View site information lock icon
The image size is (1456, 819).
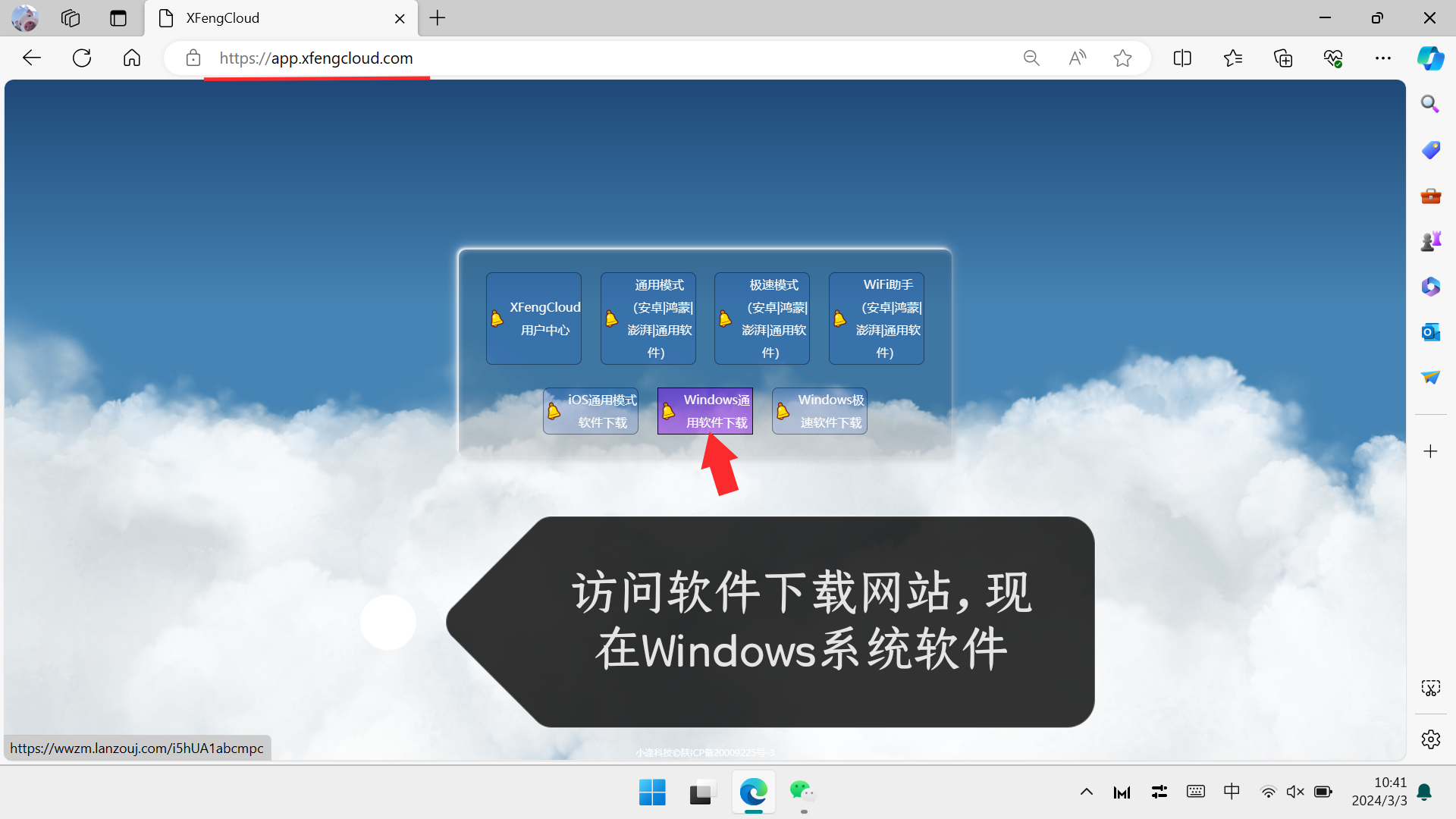pyautogui.click(x=193, y=58)
